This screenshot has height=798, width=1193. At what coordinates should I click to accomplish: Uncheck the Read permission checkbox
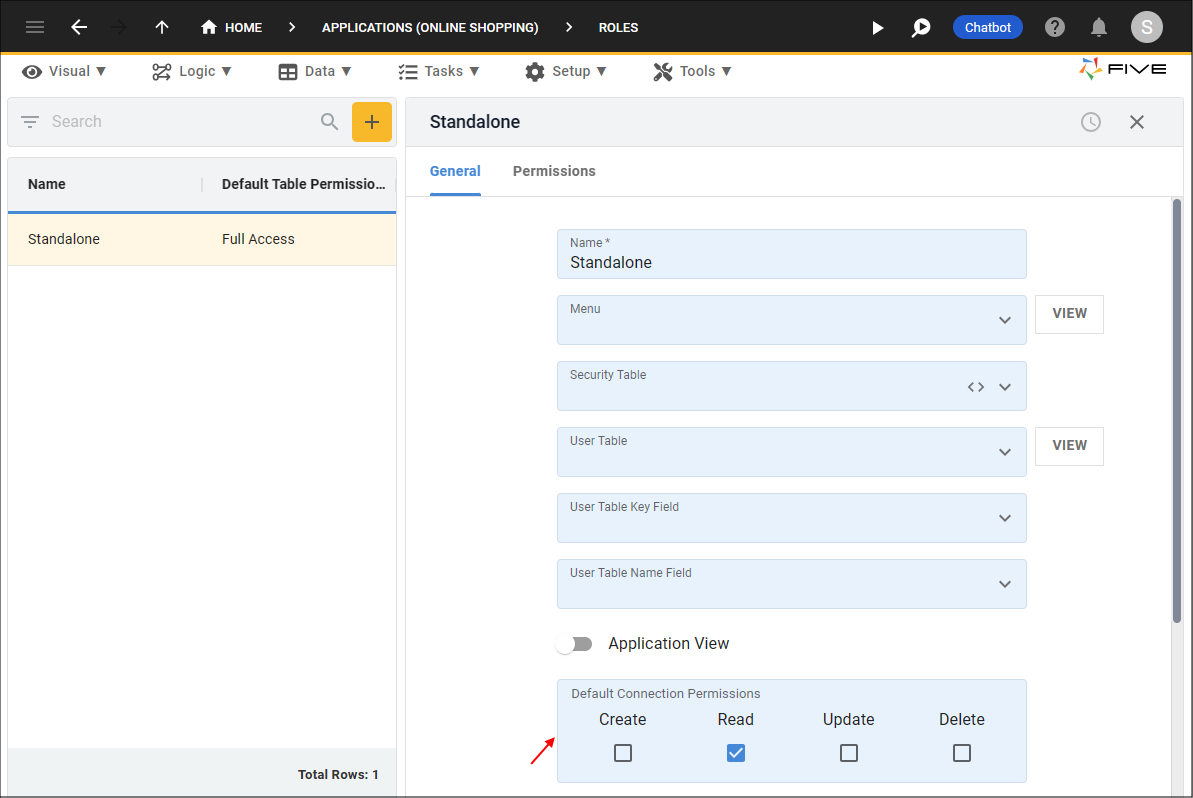pyautogui.click(x=736, y=753)
